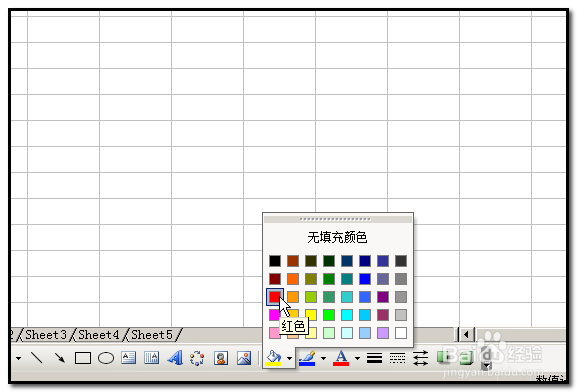Select the Oval shape tool
The width and height of the screenshot is (577, 392).
tap(106, 358)
